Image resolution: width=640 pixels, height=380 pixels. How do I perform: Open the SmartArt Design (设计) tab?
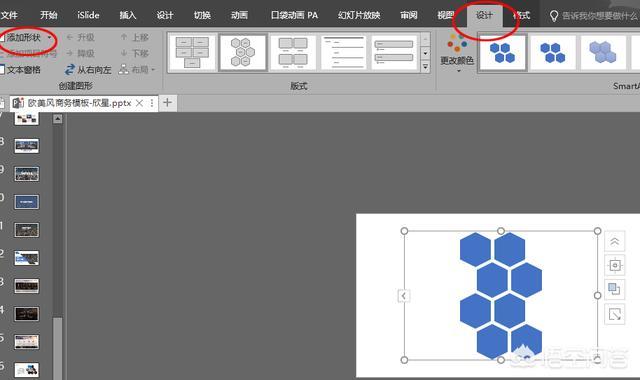(x=484, y=15)
